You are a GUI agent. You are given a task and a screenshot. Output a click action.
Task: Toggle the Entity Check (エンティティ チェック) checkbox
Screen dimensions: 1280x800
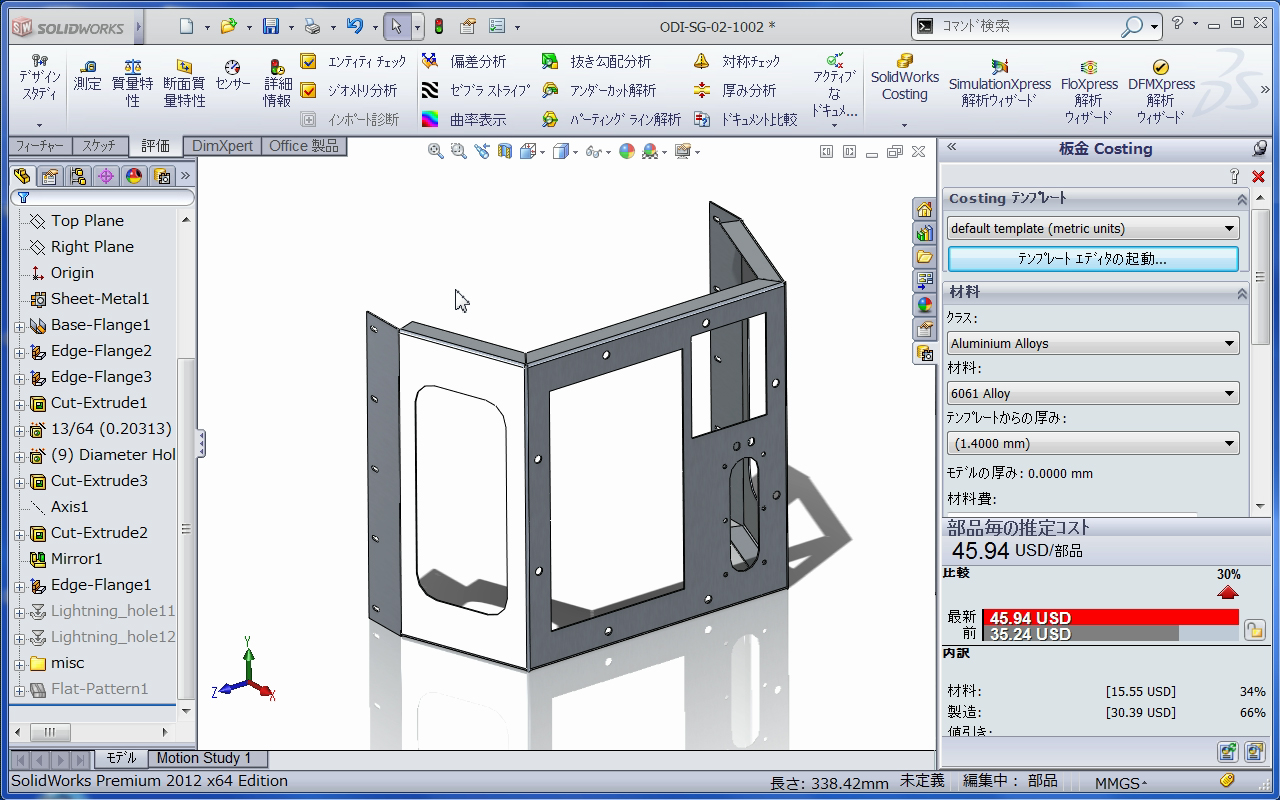309,62
